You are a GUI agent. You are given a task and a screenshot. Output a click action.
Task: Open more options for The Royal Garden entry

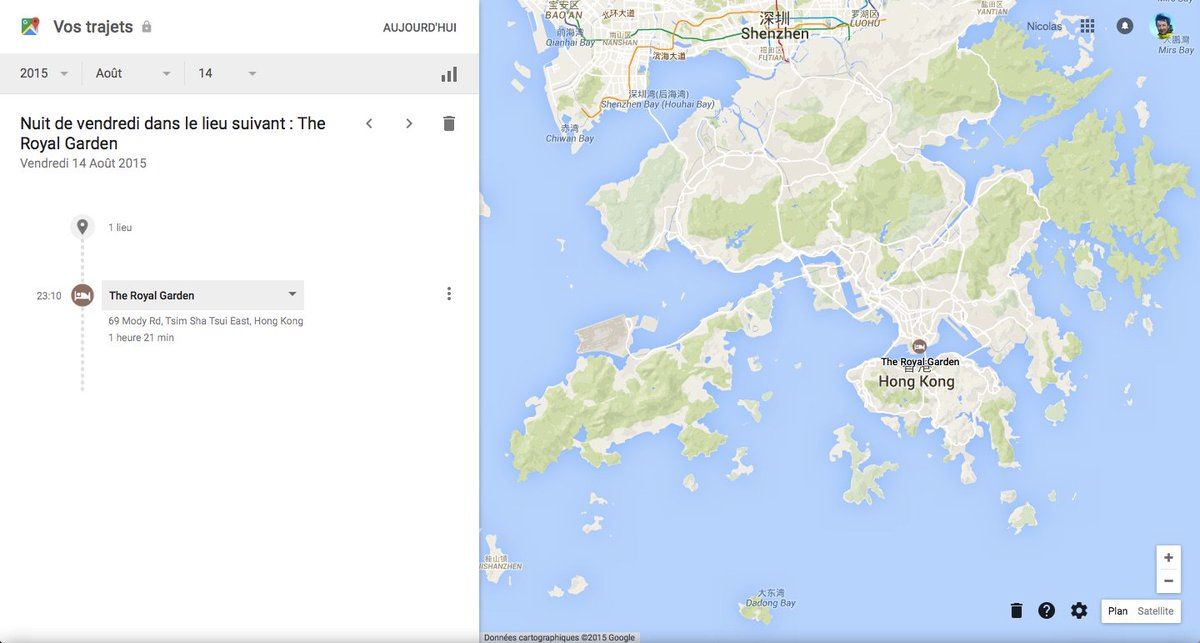point(449,294)
